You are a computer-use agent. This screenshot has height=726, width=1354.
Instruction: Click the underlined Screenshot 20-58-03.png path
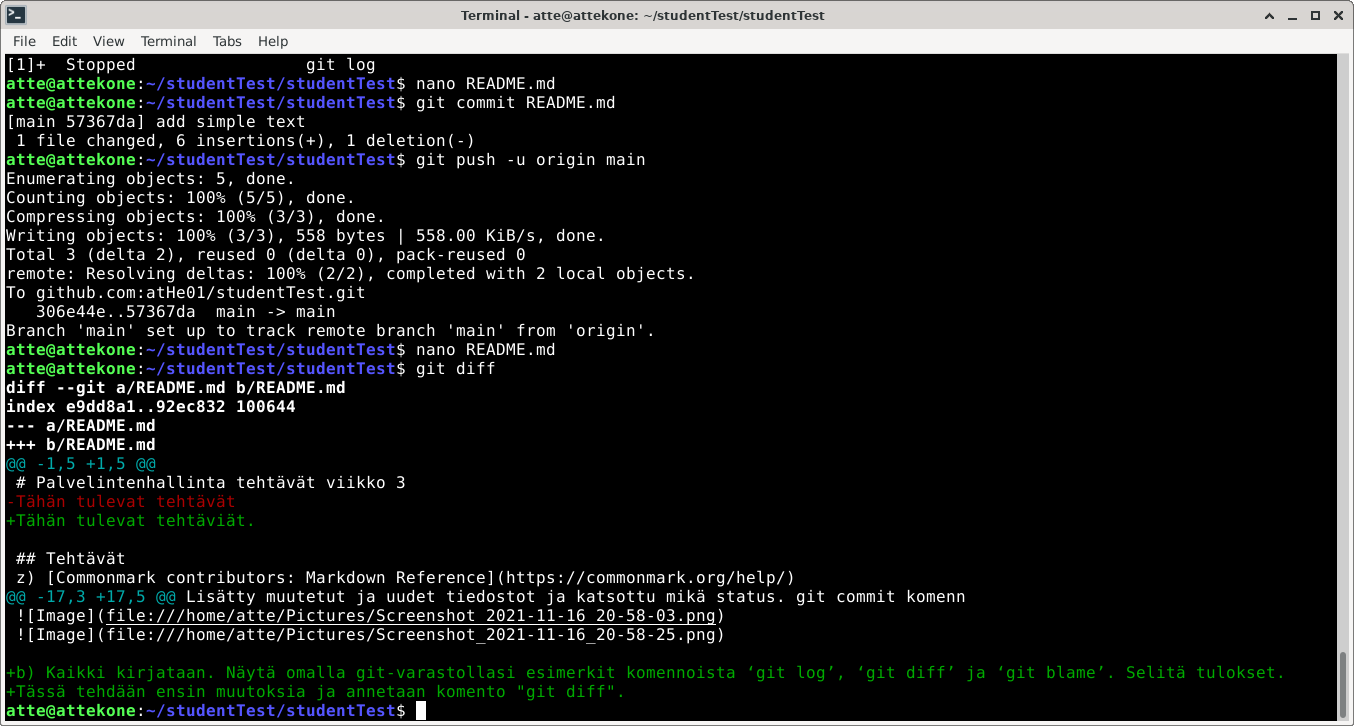click(x=410, y=616)
